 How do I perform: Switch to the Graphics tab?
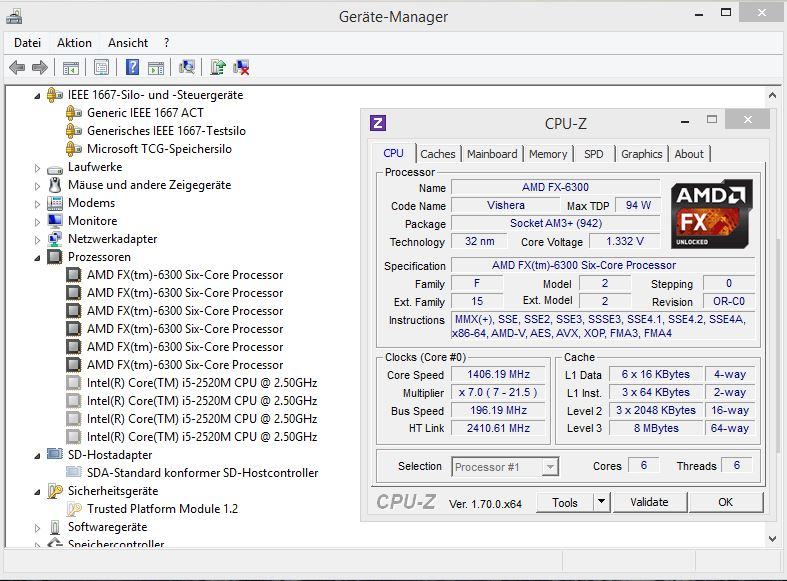pyautogui.click(x=641, y=154)
